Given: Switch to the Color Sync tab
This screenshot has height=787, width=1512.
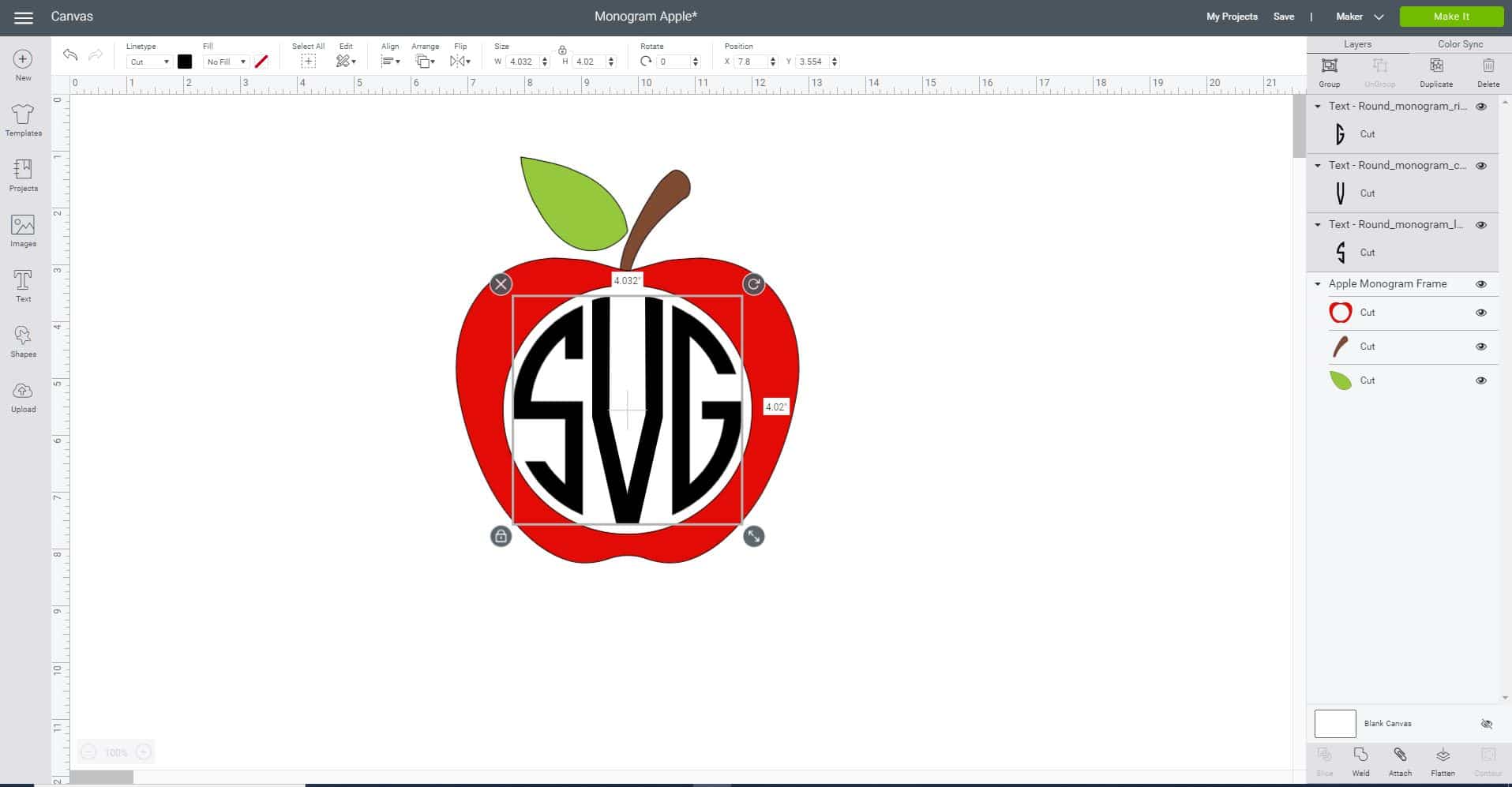Looking at the screenshot, I should (x=1461, y=44).
